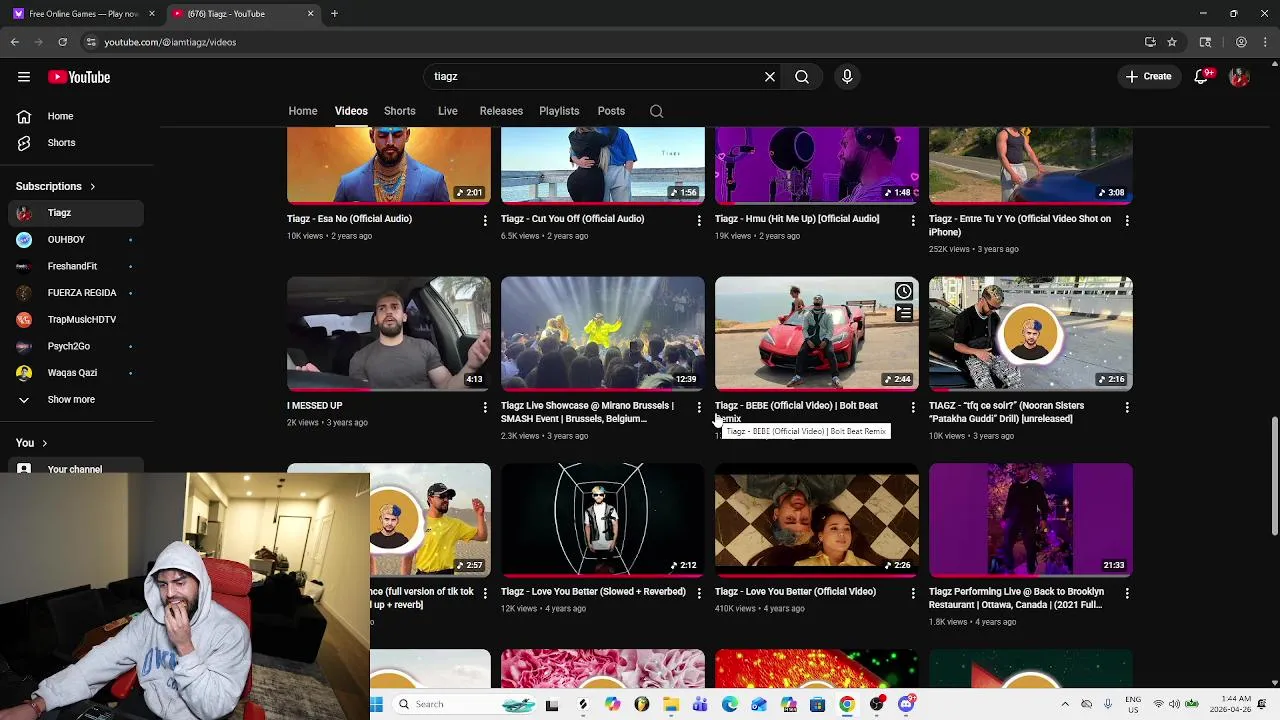Switch to the channel Home tab
The width and height of the screenshot is (1280, 720).
(303, 111)
